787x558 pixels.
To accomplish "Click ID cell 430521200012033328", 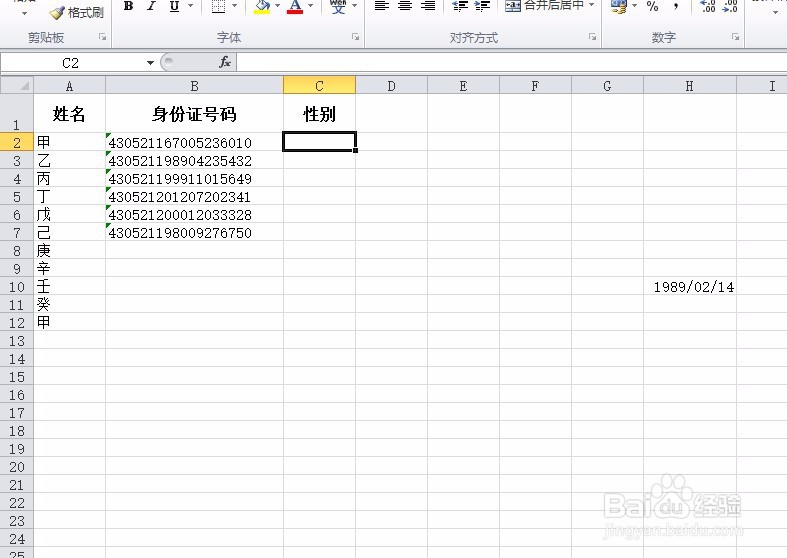I will pos(194,214).
